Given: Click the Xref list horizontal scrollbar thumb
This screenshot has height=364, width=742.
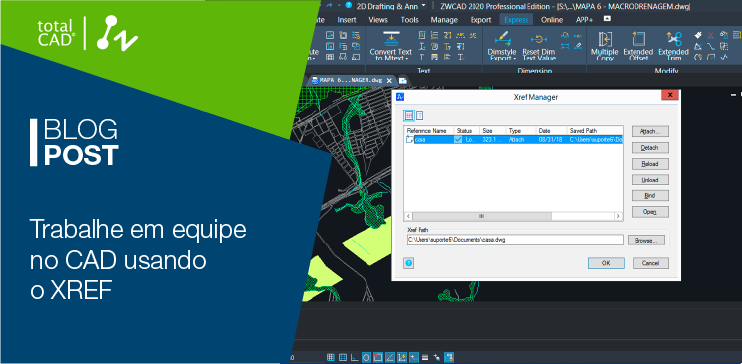Looking at the screenshot, I should [x=481, y=216].
